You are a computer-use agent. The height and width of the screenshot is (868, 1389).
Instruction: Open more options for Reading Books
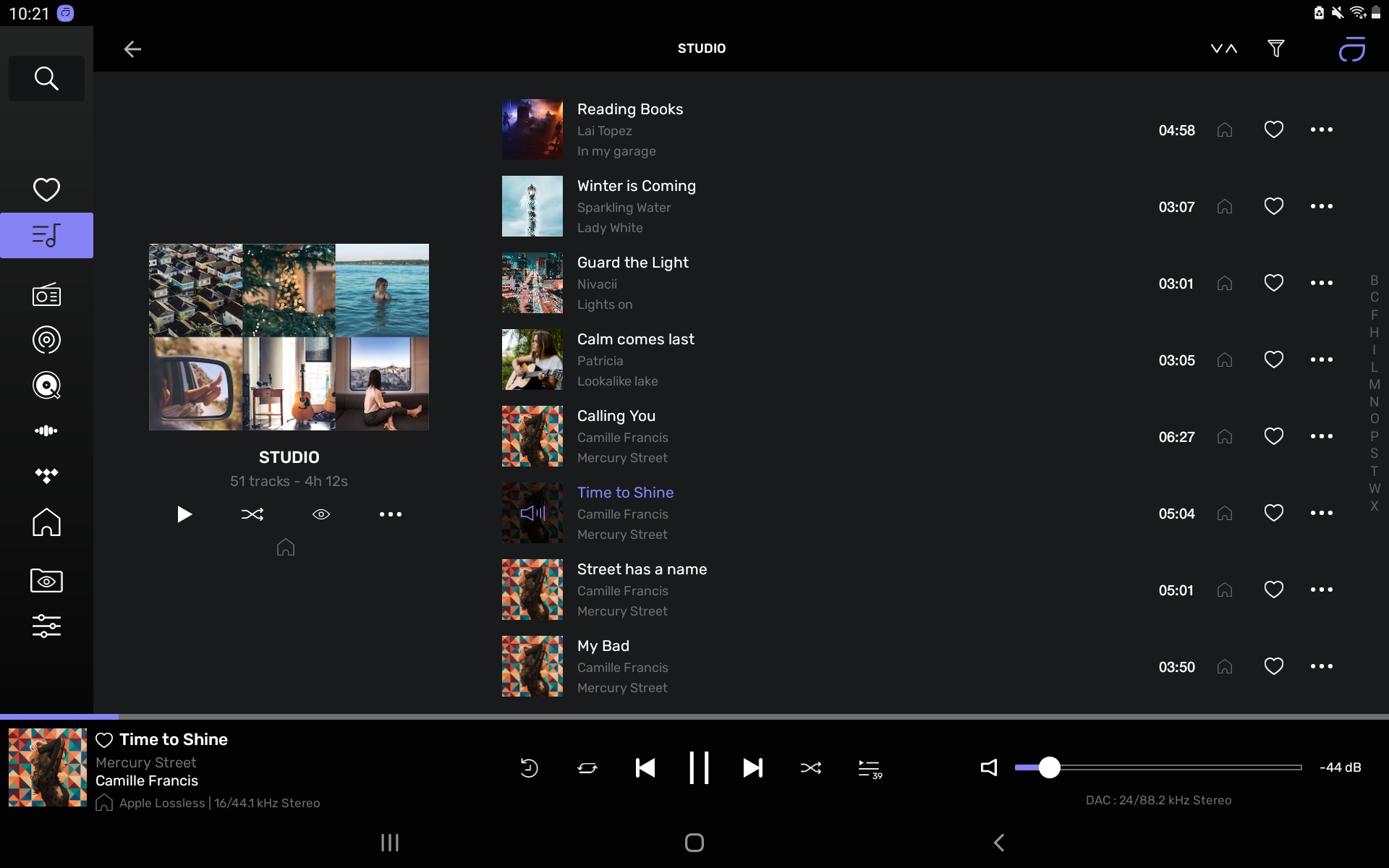(x=1322, y=129)
